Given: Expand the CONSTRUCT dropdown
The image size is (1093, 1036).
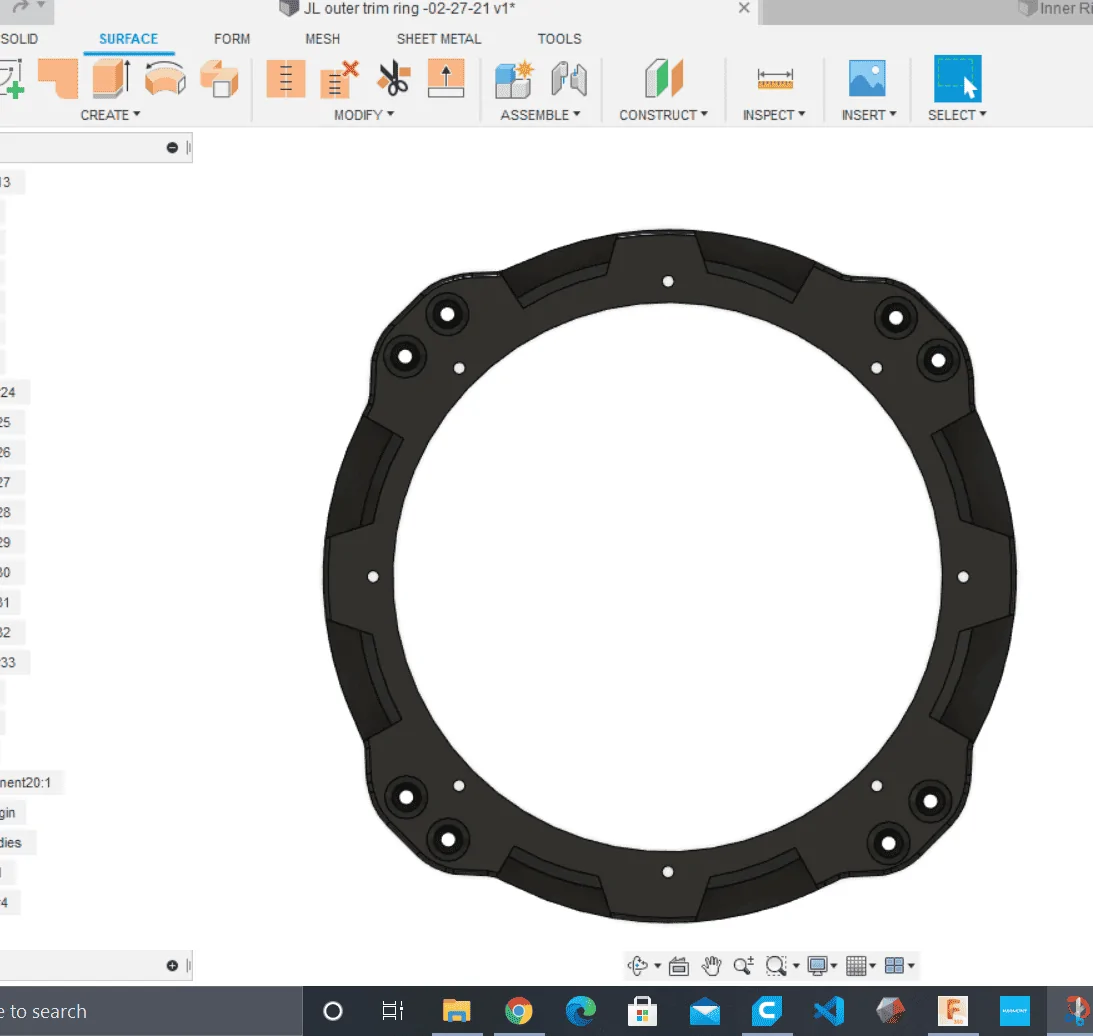Looking at the screenshot, I should [664, 115].
